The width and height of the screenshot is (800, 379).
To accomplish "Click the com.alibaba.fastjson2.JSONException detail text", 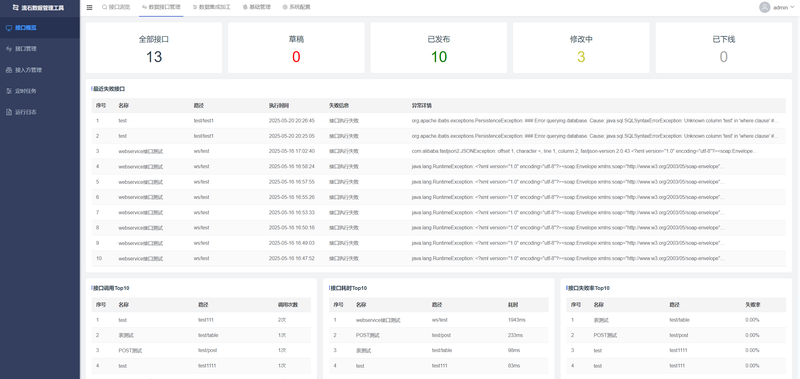I will (585, 151).
